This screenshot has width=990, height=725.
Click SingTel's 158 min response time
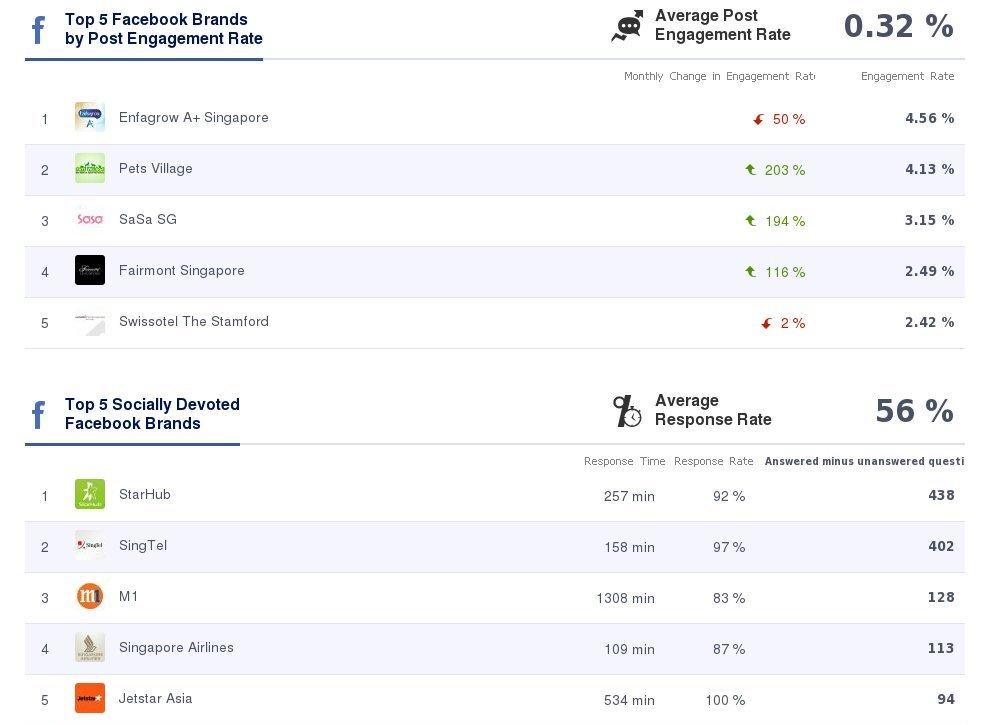(629, 548)
